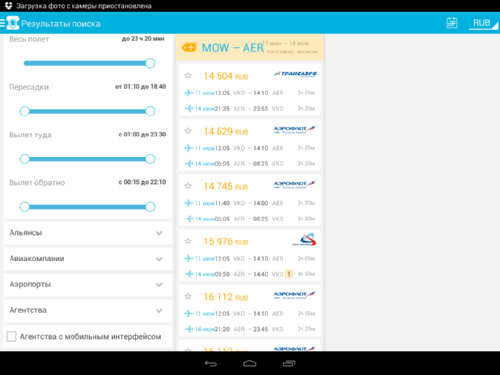Open the hamburger menu beside the app logo
The height and width of the screenshot is (375, 500).
2,23
